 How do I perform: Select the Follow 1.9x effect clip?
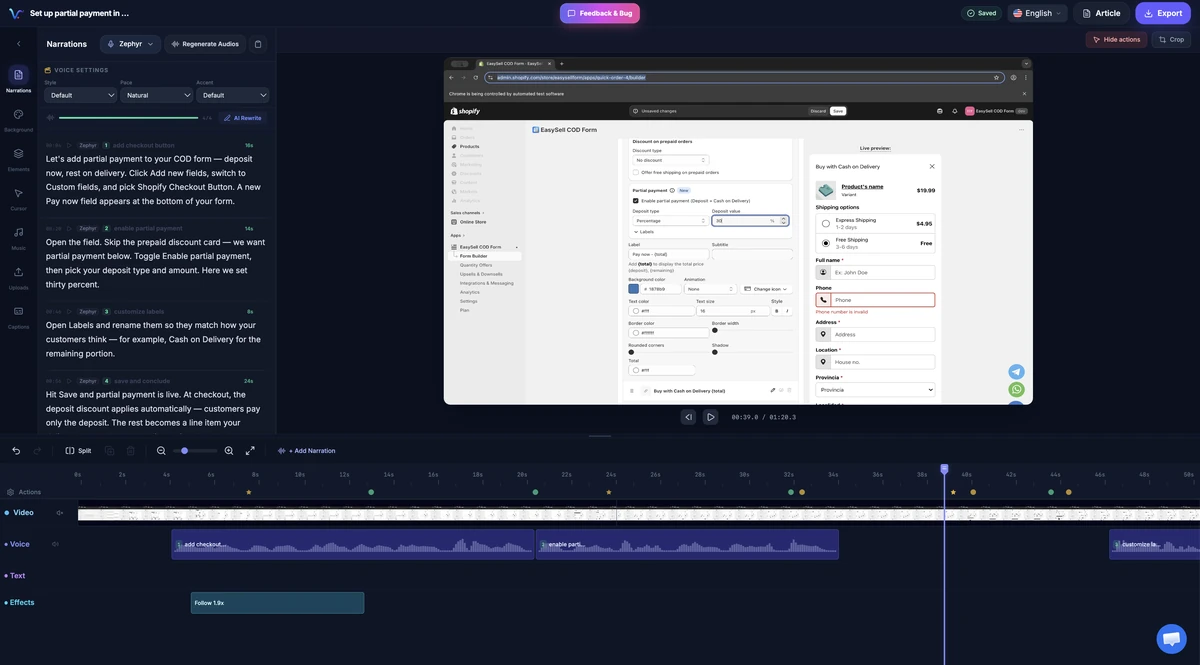277,603
